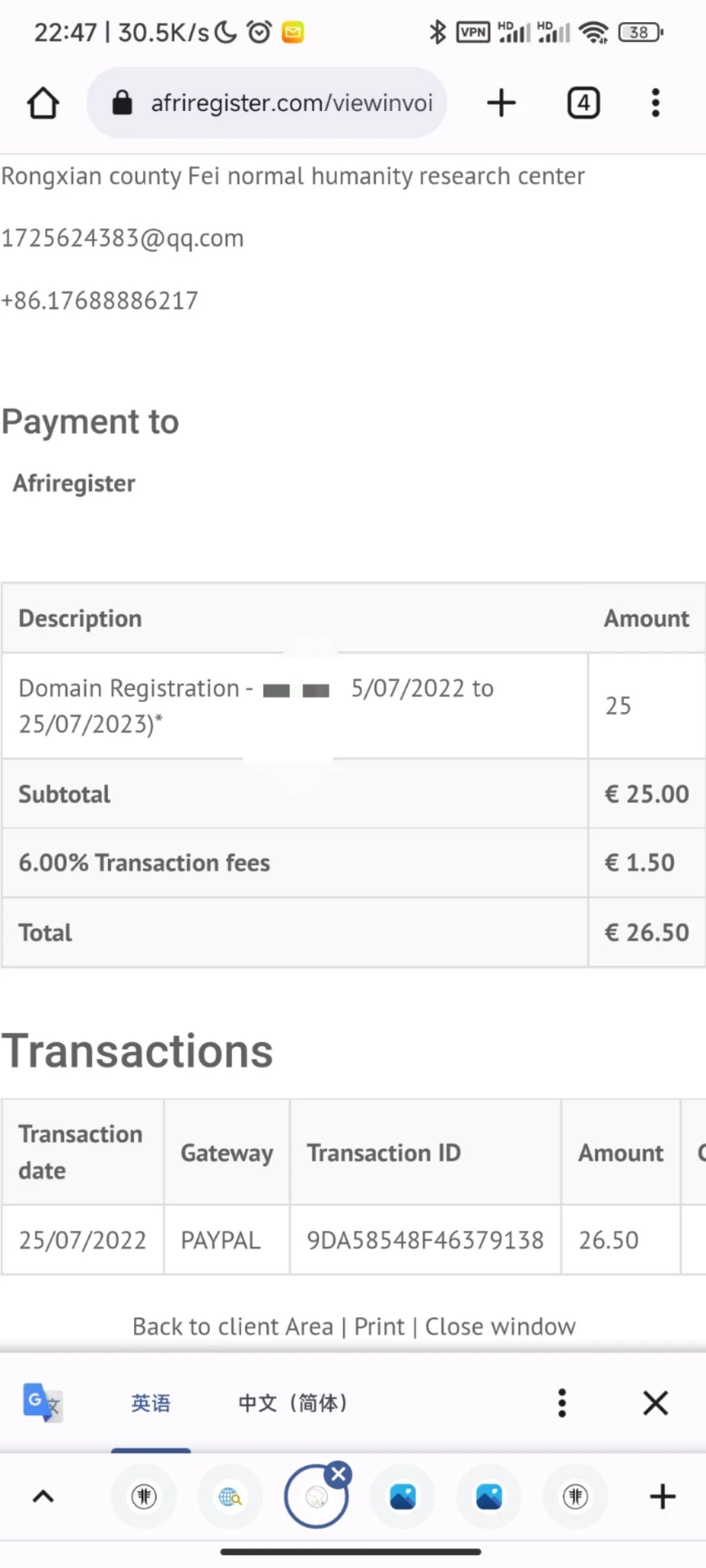Switch to the first tab in the group strip
706x1568 pixels.
point(144,1496)
